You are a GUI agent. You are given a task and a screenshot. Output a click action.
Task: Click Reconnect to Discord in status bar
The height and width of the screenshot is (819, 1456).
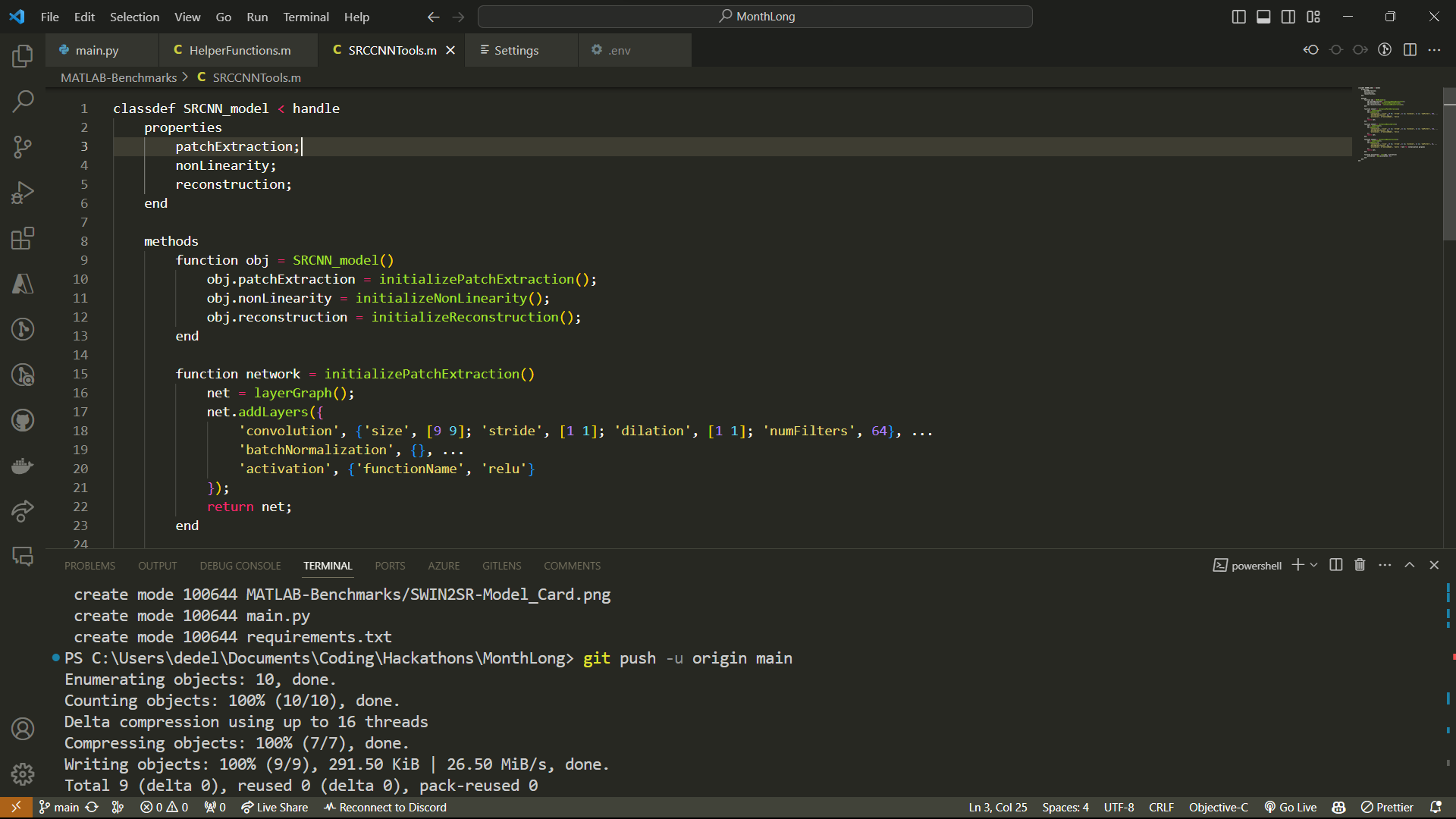click(x=385, y=807)
